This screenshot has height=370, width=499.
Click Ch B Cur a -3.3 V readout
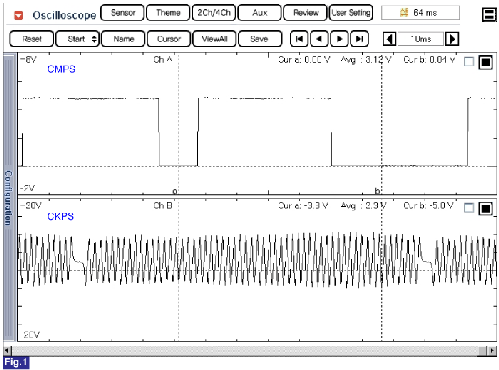tap(303, 206)
